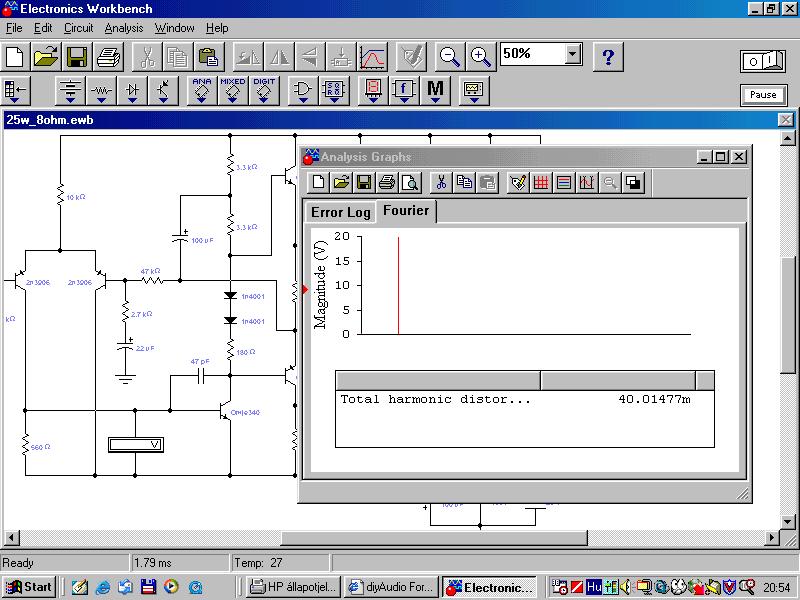Copy selection using main toolbar
Image resolution: width=800 pixels, height=600 pixels.
click(x=178, y=57)
